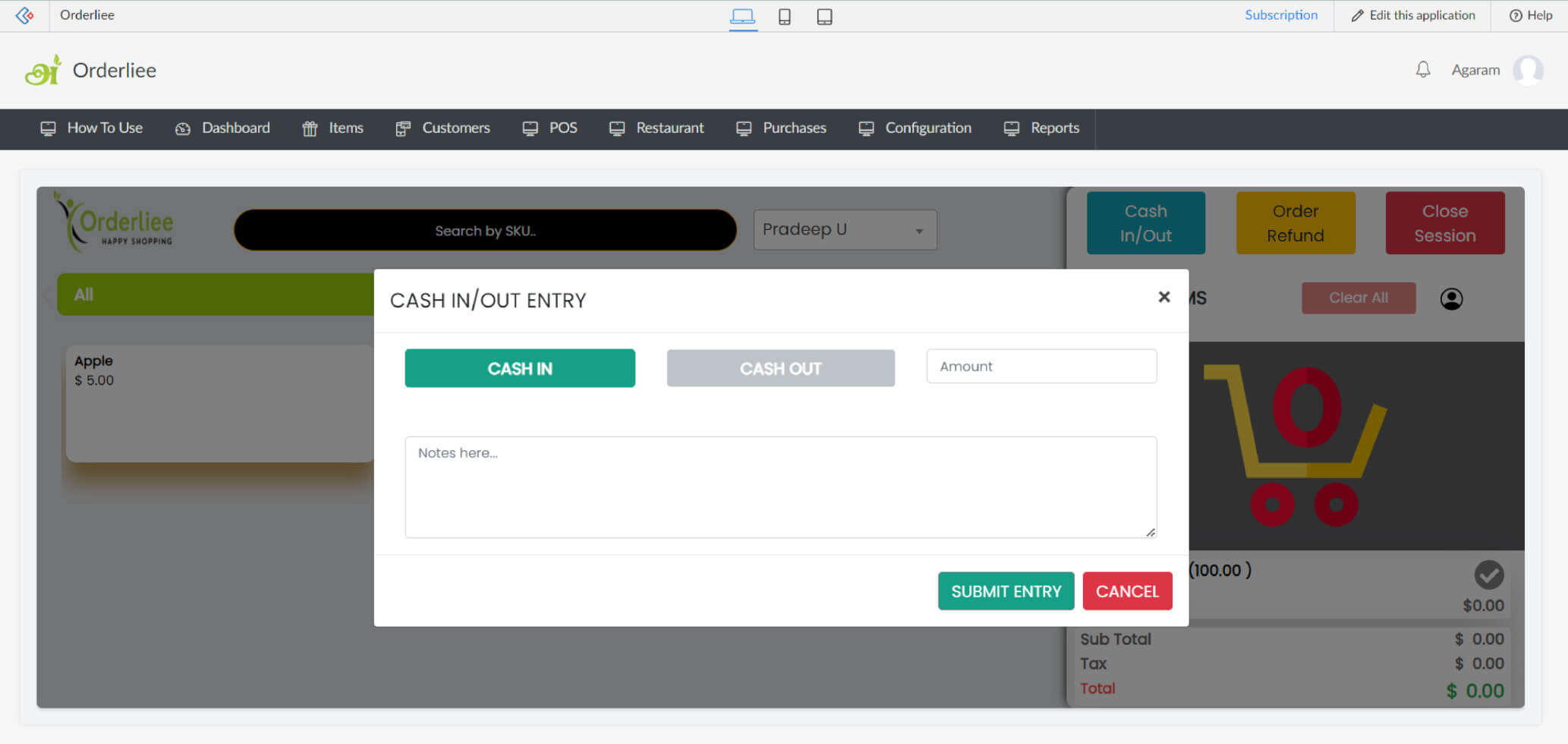
Task: Select the CASH IN option
Action: [x=520, y=368]
